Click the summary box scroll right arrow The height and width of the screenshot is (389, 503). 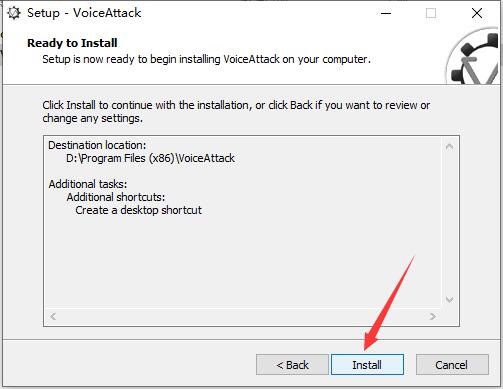click(433, 316)
